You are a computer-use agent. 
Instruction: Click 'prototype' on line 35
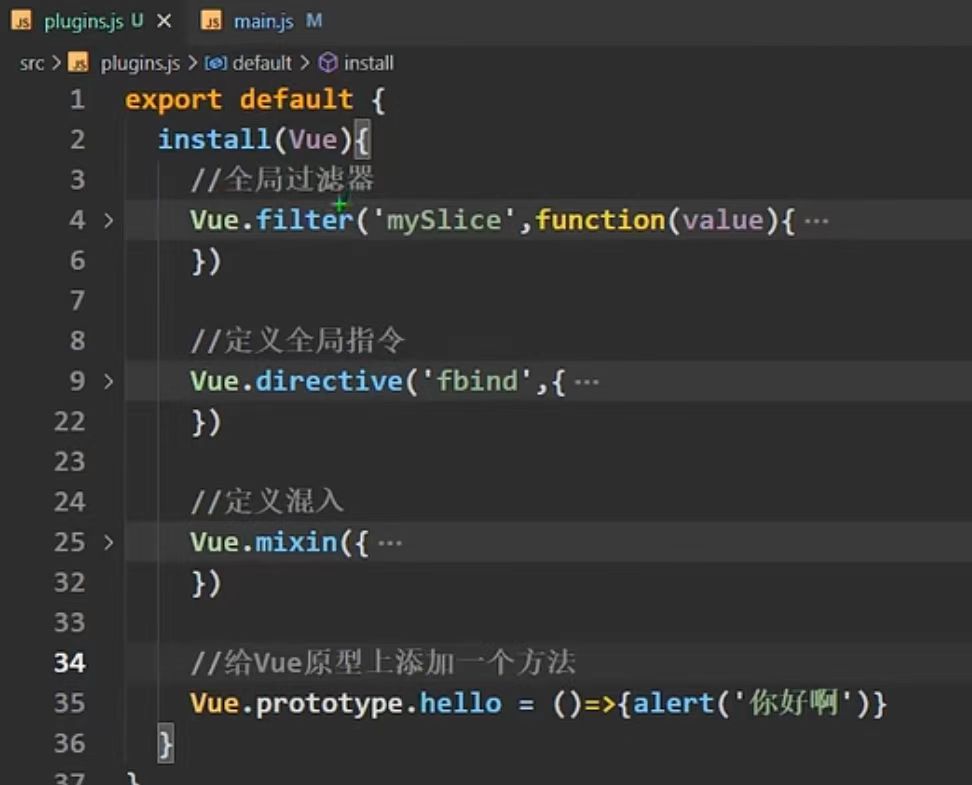pyautogui.click(x=329, y=704)
